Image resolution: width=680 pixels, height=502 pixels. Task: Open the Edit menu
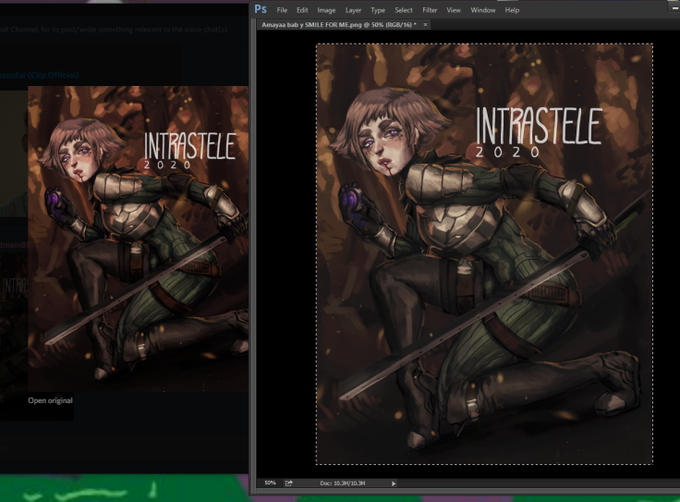coord(302,10)
